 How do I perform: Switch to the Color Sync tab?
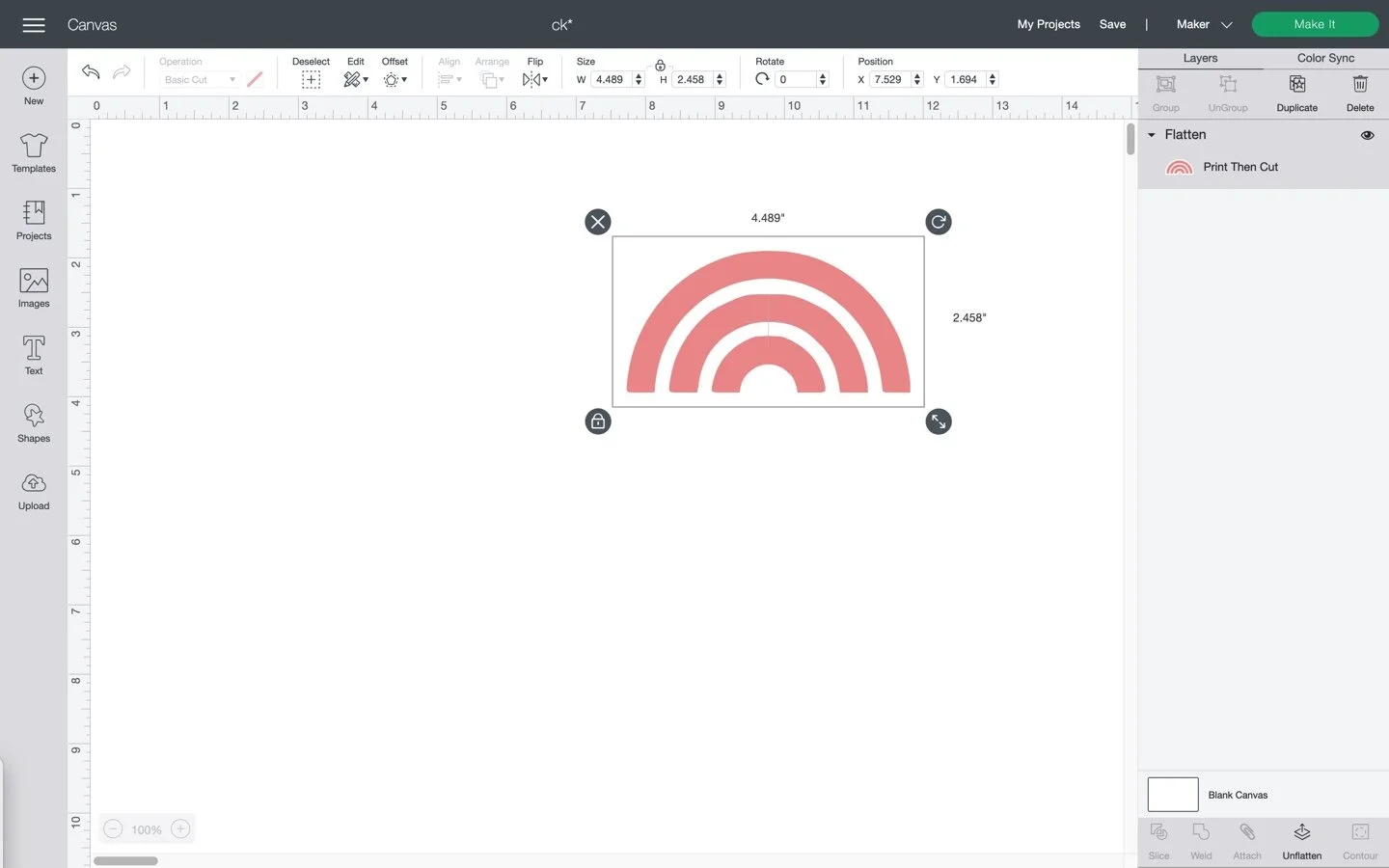1324,58
